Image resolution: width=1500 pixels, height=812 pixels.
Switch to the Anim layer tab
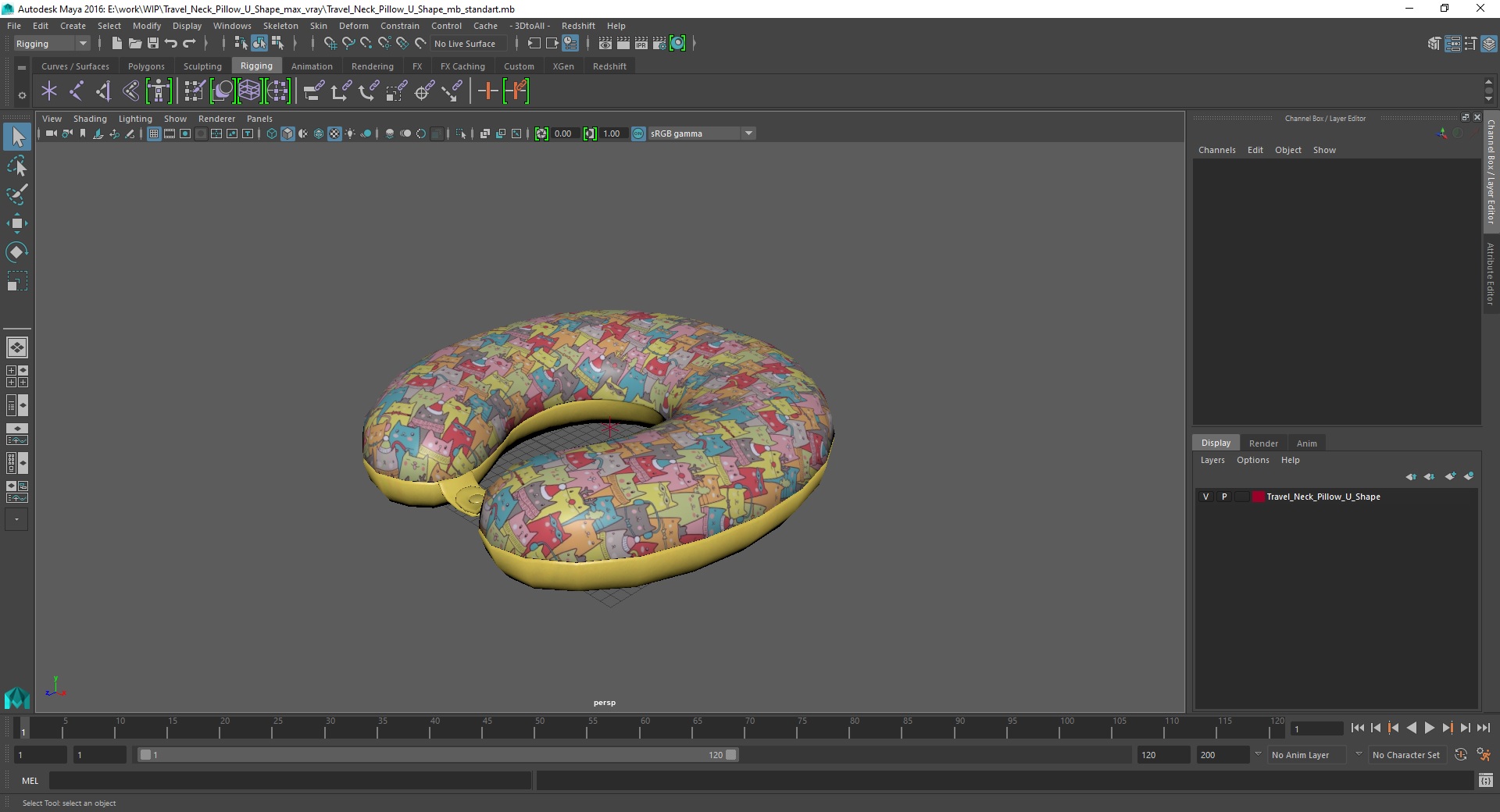(x=1307, y=443)
